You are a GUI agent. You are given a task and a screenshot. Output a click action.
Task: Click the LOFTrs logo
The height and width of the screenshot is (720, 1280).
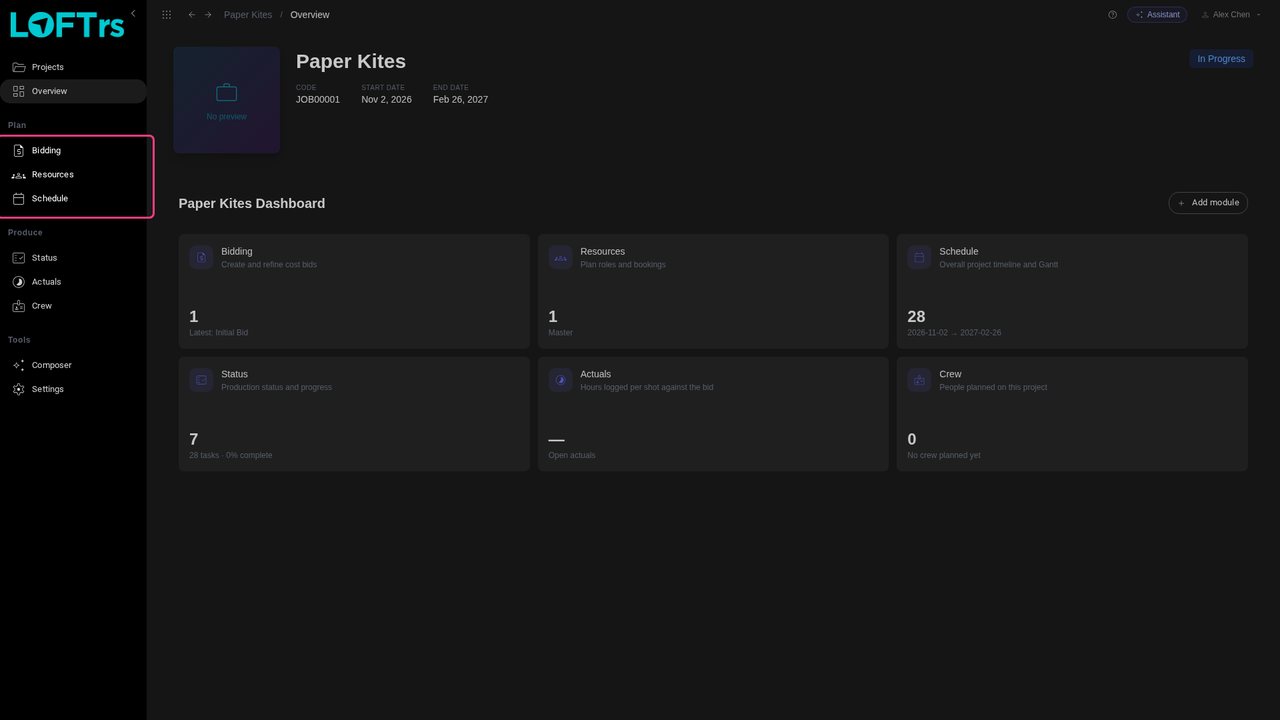[67, 24]
